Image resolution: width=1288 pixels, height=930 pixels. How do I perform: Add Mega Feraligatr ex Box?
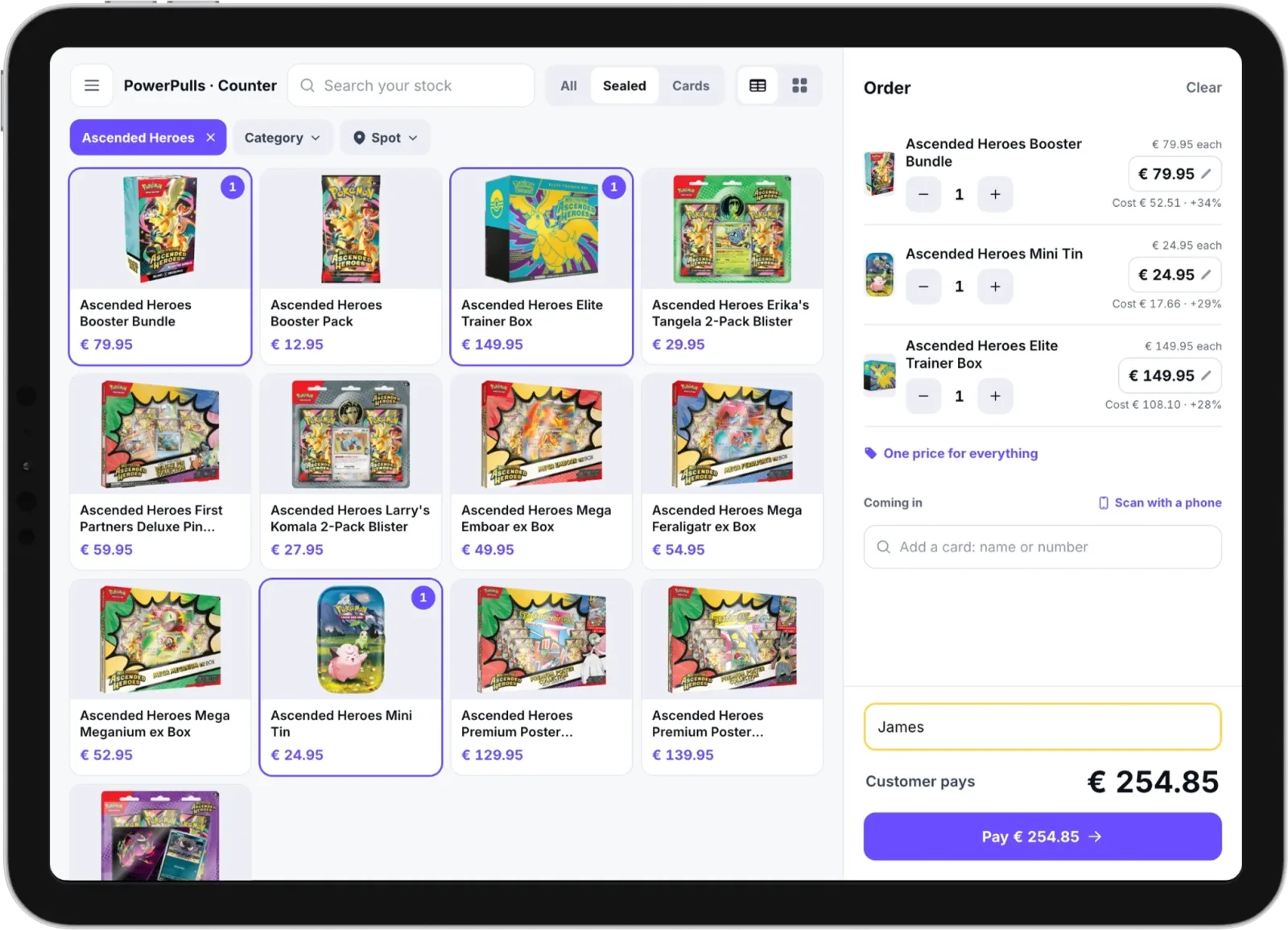[x=732, y=472]
